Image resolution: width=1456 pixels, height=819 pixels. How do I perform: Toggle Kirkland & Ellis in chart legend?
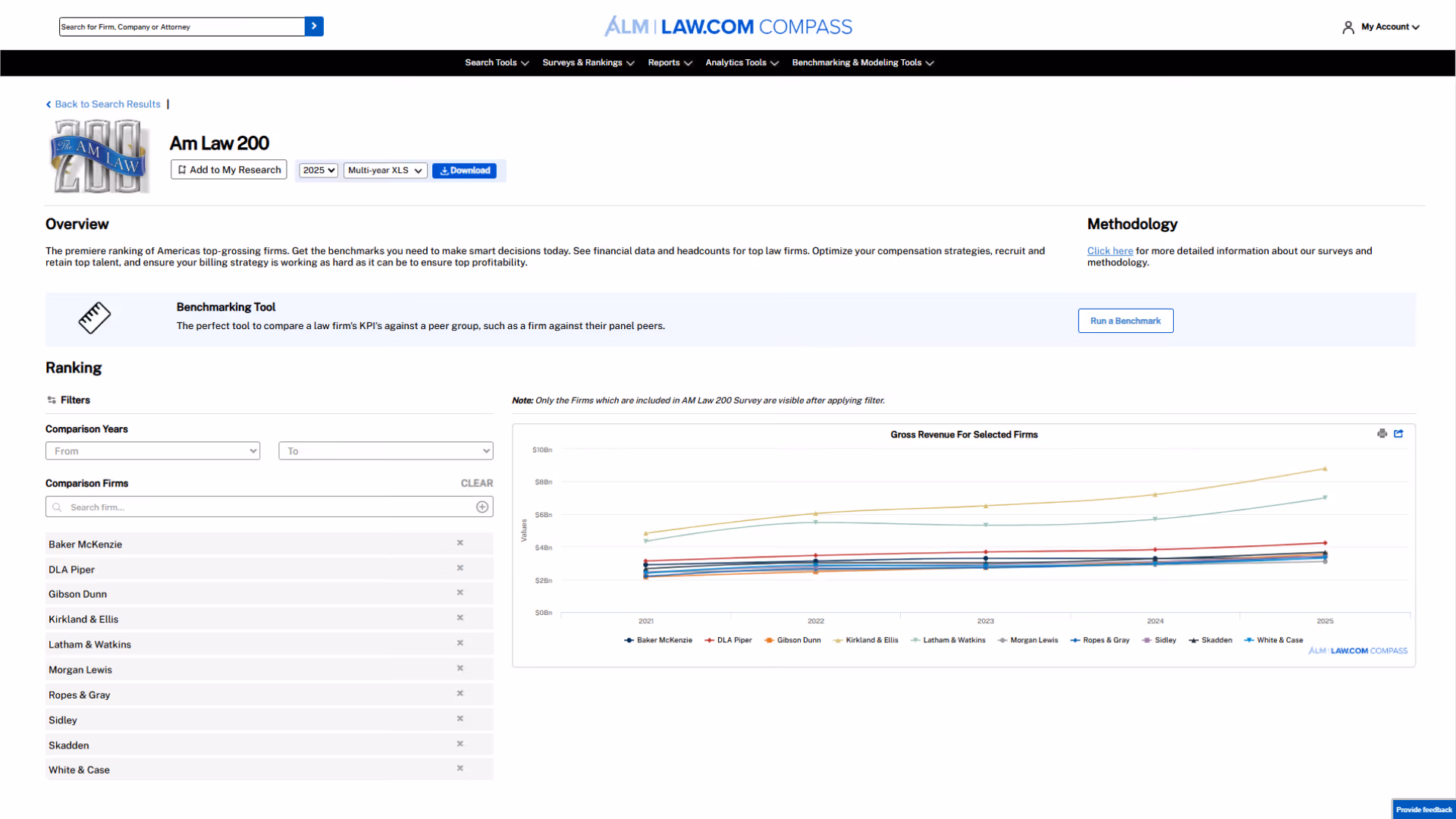[x=865, y=640]
